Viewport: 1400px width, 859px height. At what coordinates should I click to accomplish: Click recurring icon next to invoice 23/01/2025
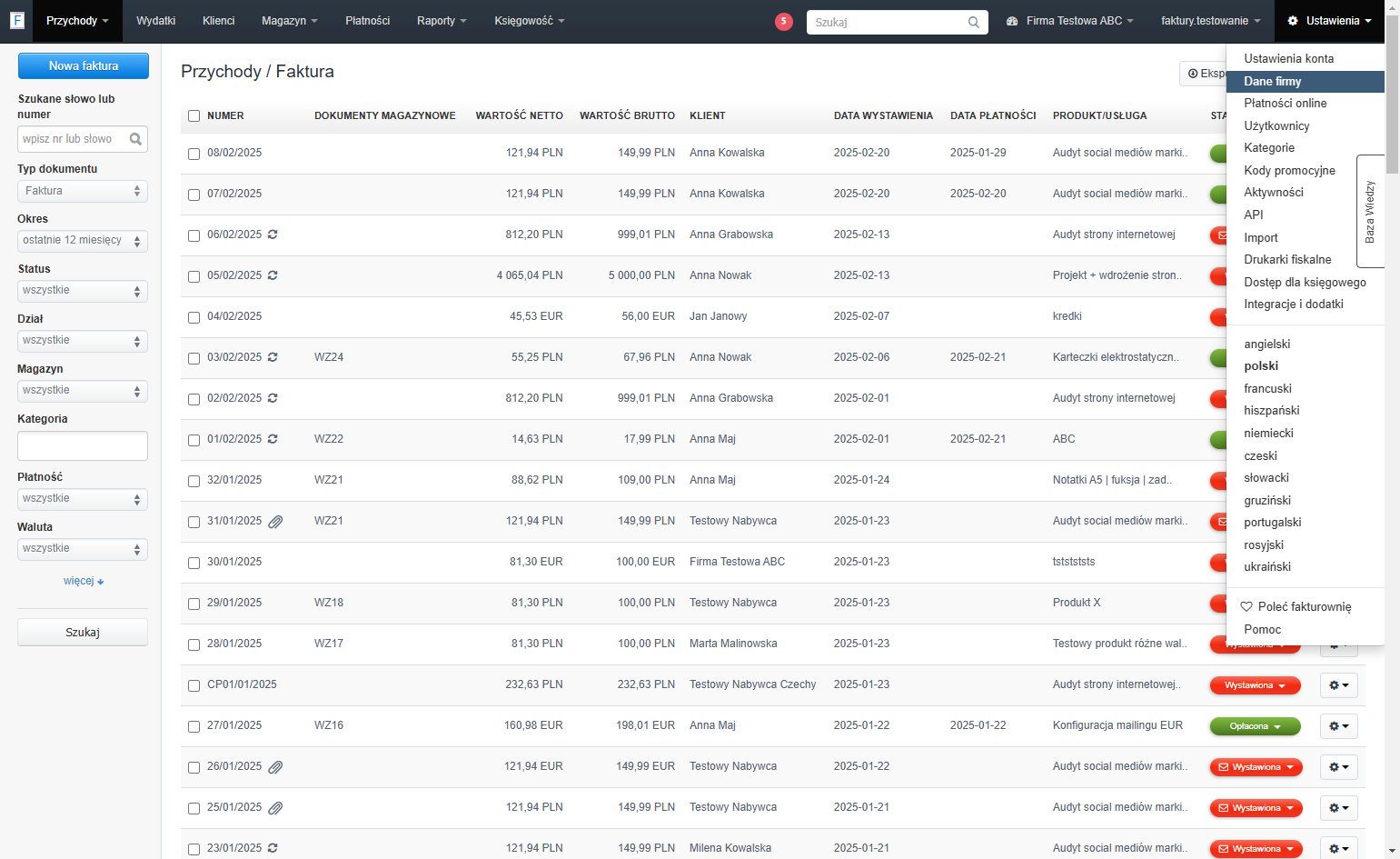click(x=273, y=848)
